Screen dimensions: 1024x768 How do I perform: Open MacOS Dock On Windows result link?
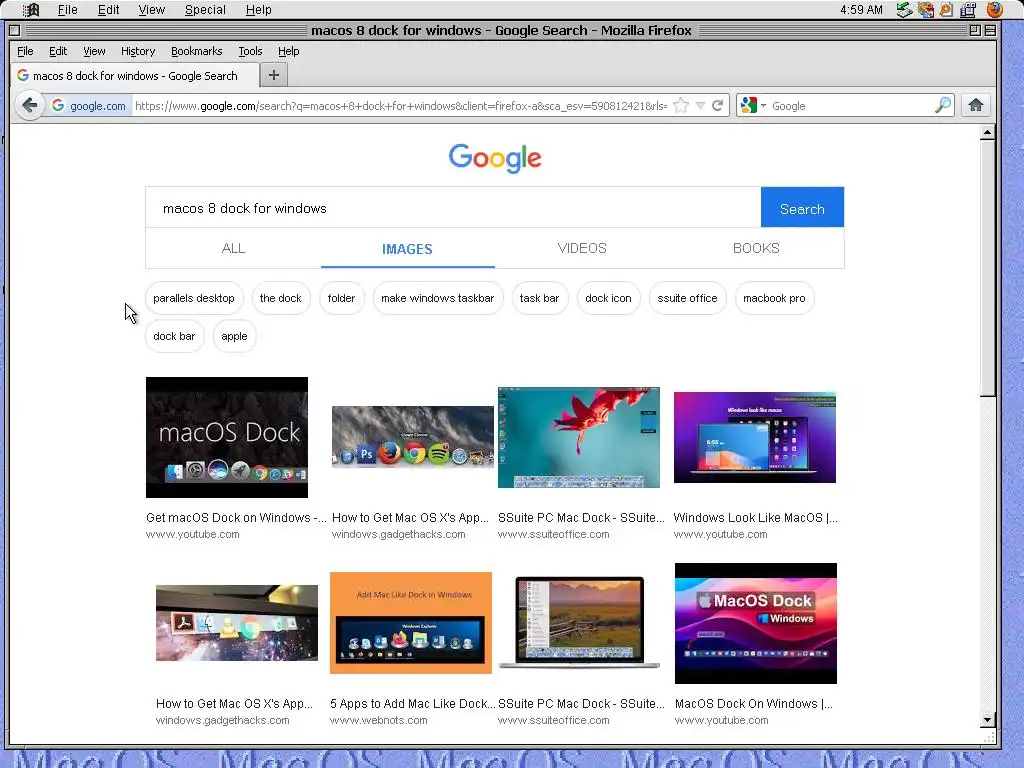point(754,703)
